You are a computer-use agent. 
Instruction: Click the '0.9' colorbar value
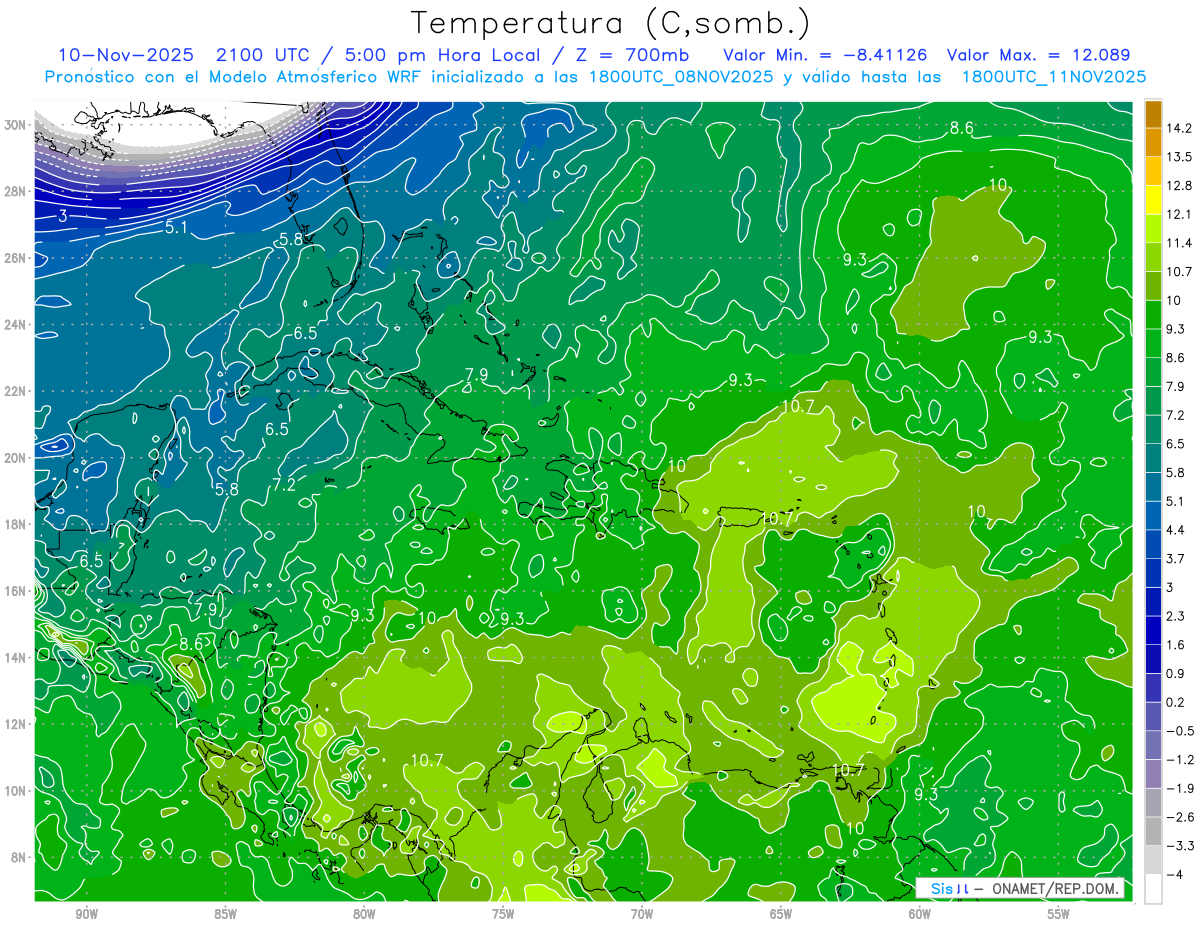click(1176, 674)
